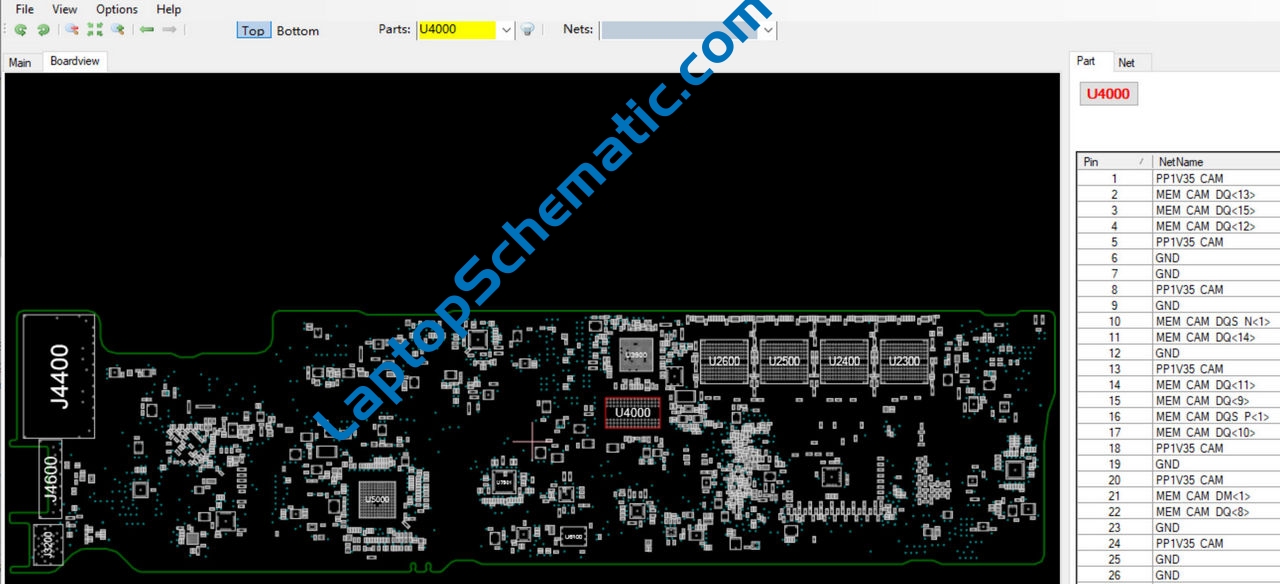Select pin 3 MEM CAM DQ<15>
This screenshot has height=584, width=1280.
coord(1178,210)
